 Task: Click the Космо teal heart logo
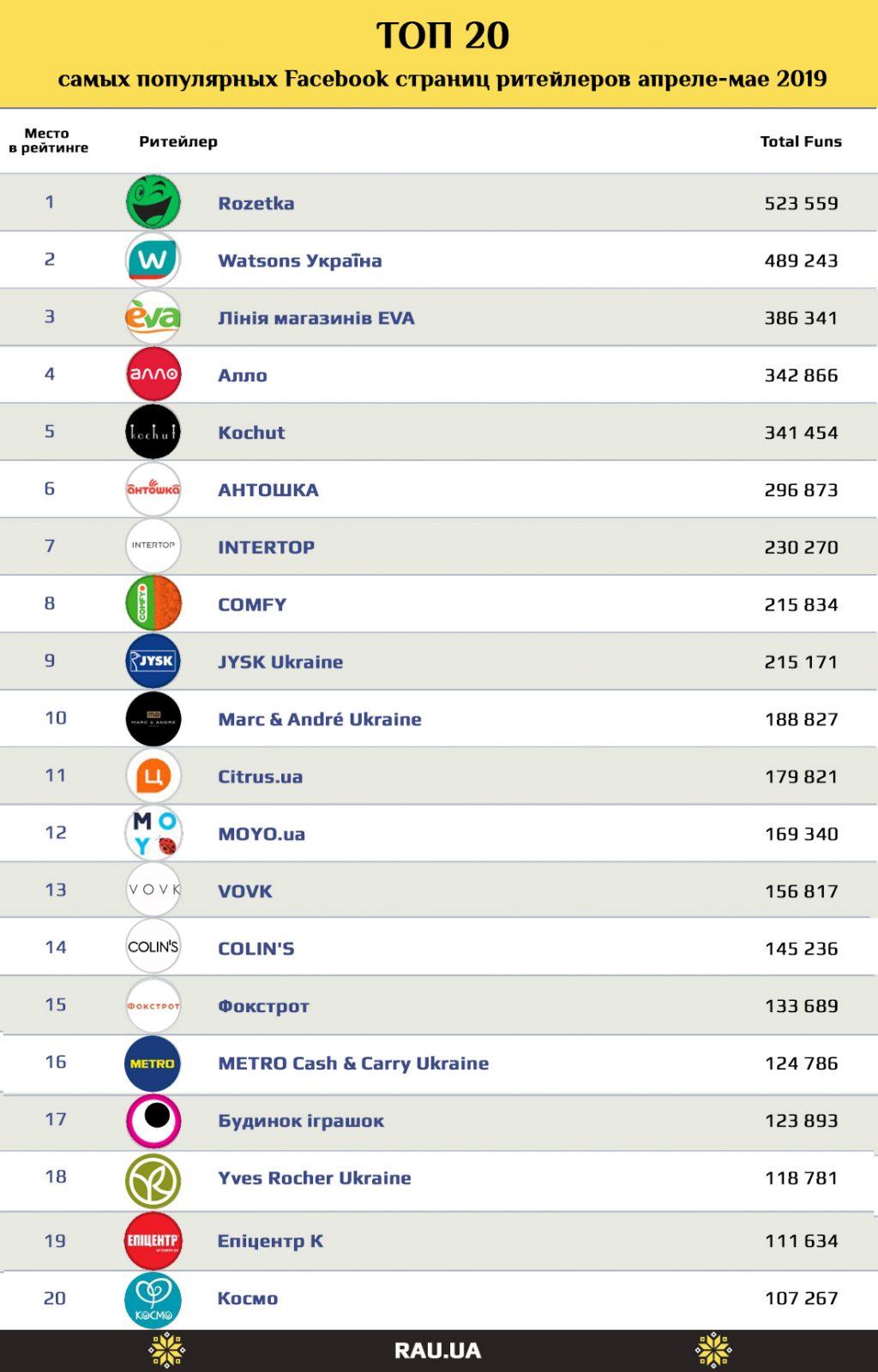pos(153,1300)
